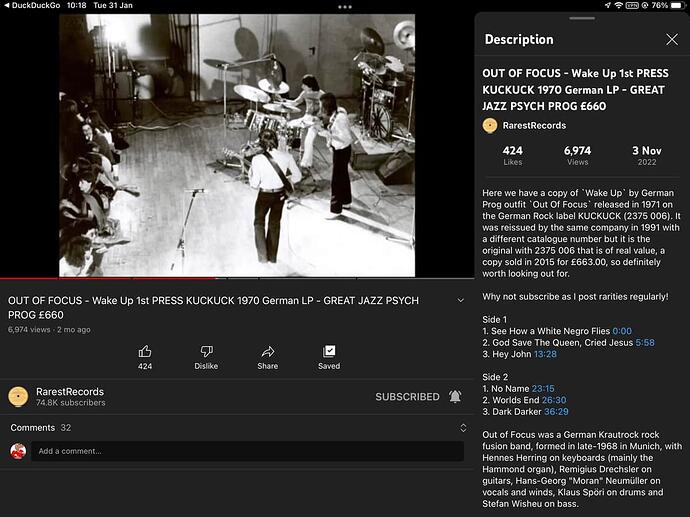Click the '424 Likes' stat in Description
Viewport: 690px width, 517px height.
pos(513,156)
